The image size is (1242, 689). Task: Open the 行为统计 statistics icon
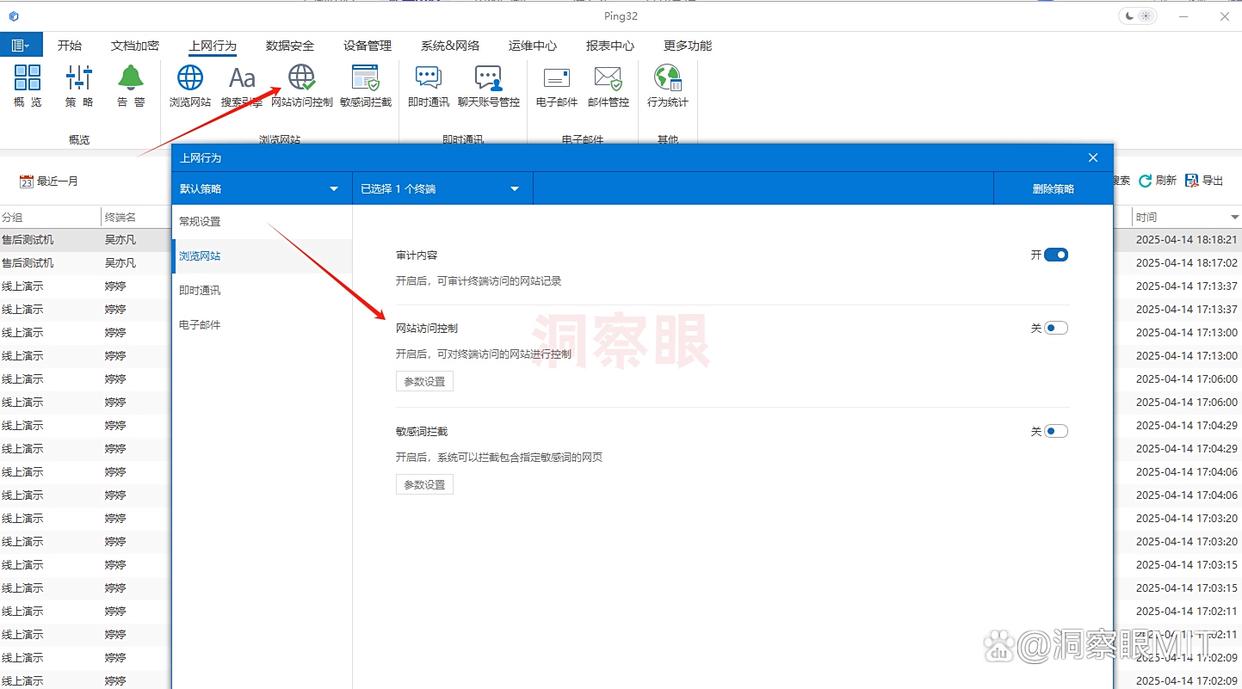click(668, 85)
